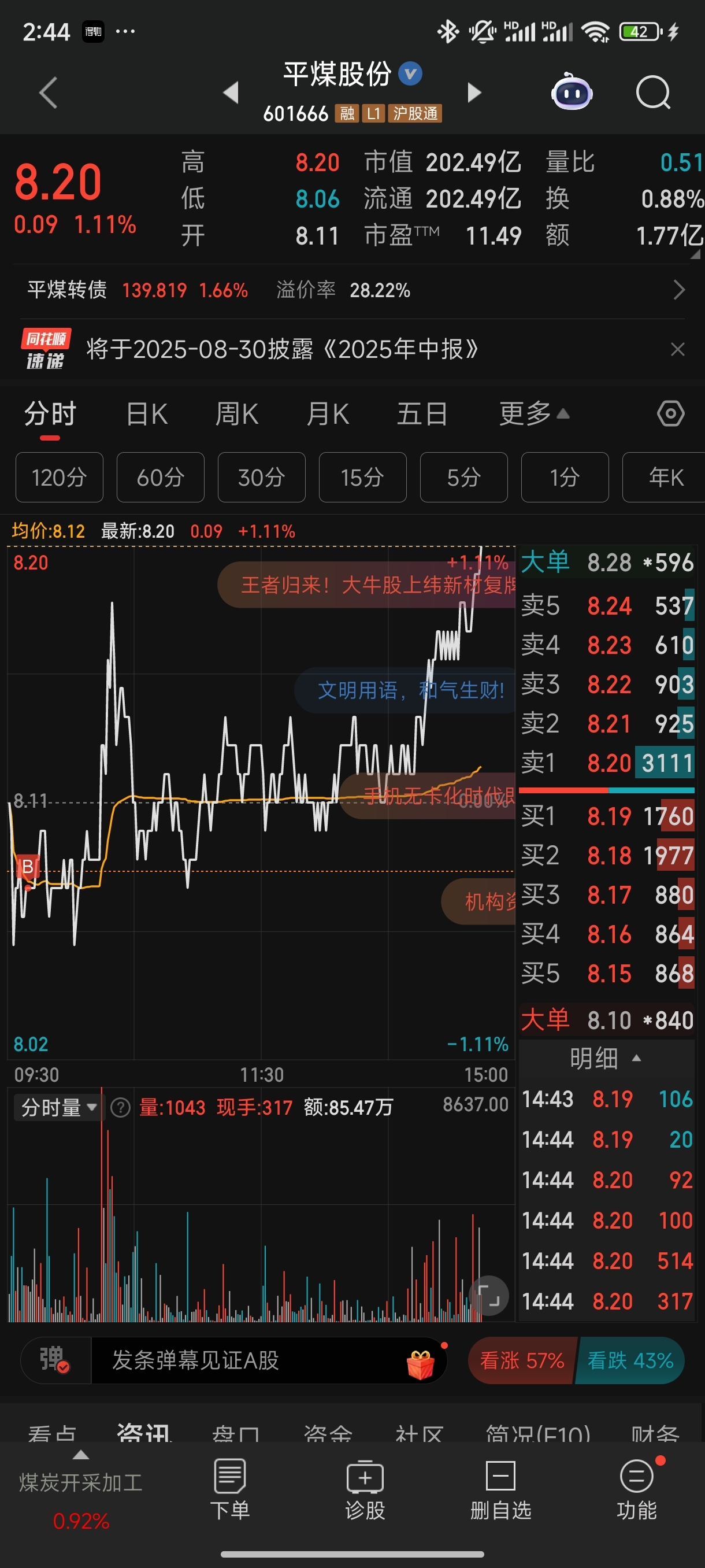The height and width of the screenshot is (1568, 705).
Task: Tap the 文明用语 danmaku bubble
Action: click(405, 690)
